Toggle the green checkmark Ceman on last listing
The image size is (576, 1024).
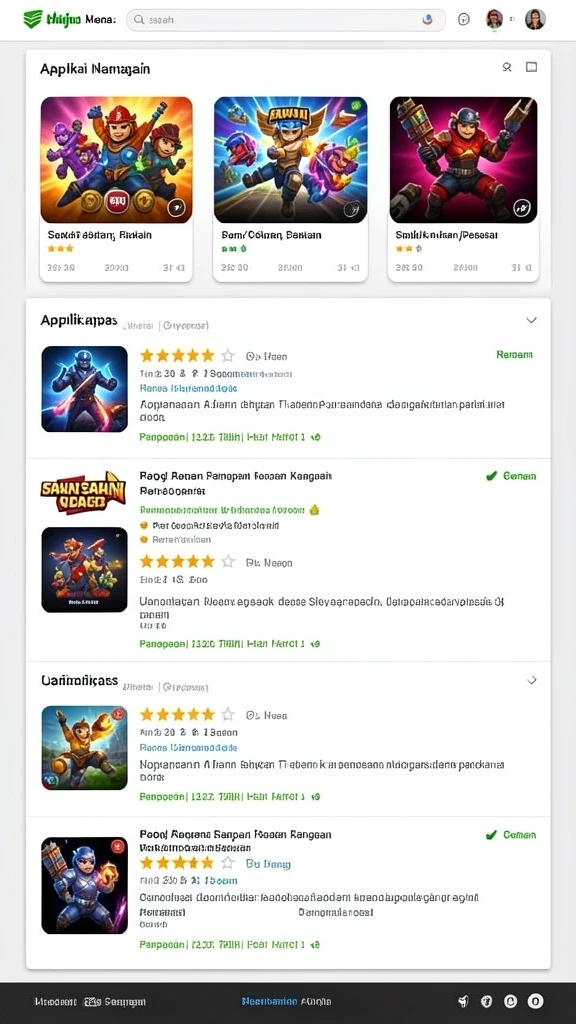pyautogui.click(x=511, y=835)
